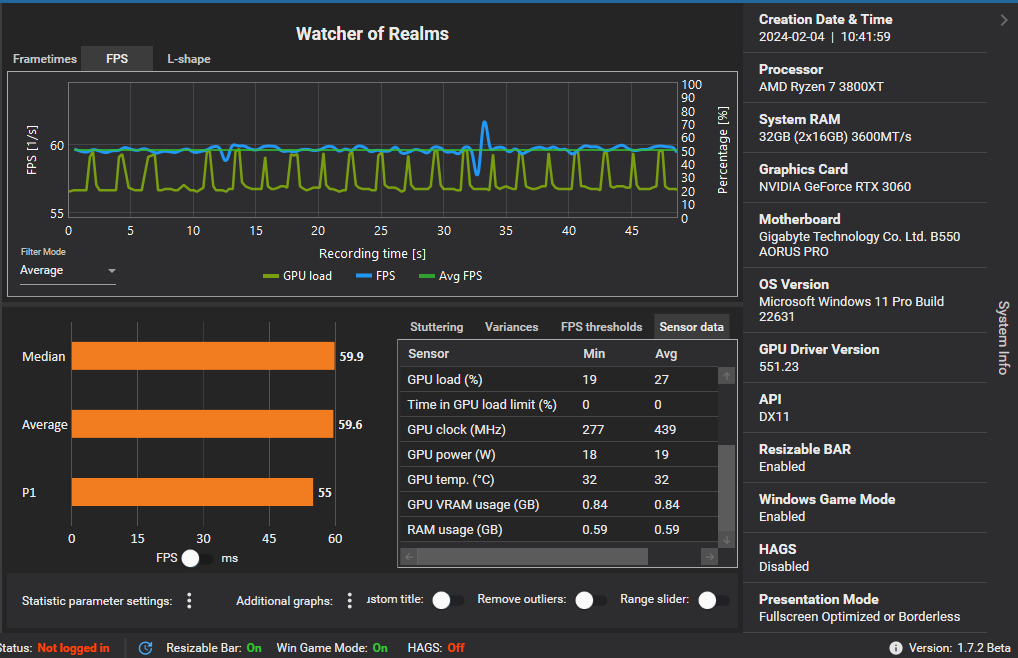The image size is (1018, 658).
Task: Click the vertical System Info label
Action: coord(1003,337)
